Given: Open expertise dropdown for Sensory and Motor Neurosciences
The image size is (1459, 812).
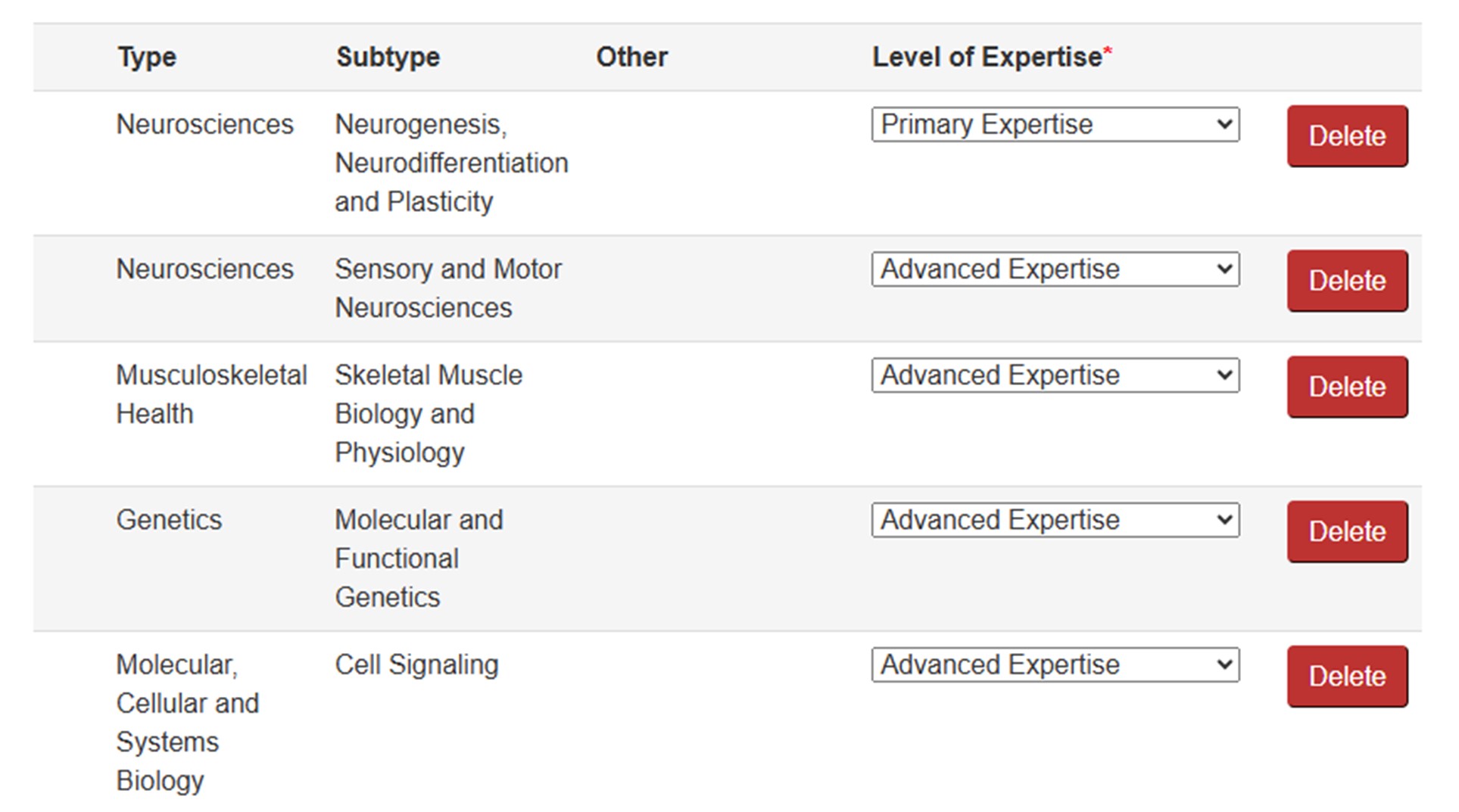Looking at the screenshot, I should click(1055, 269).
